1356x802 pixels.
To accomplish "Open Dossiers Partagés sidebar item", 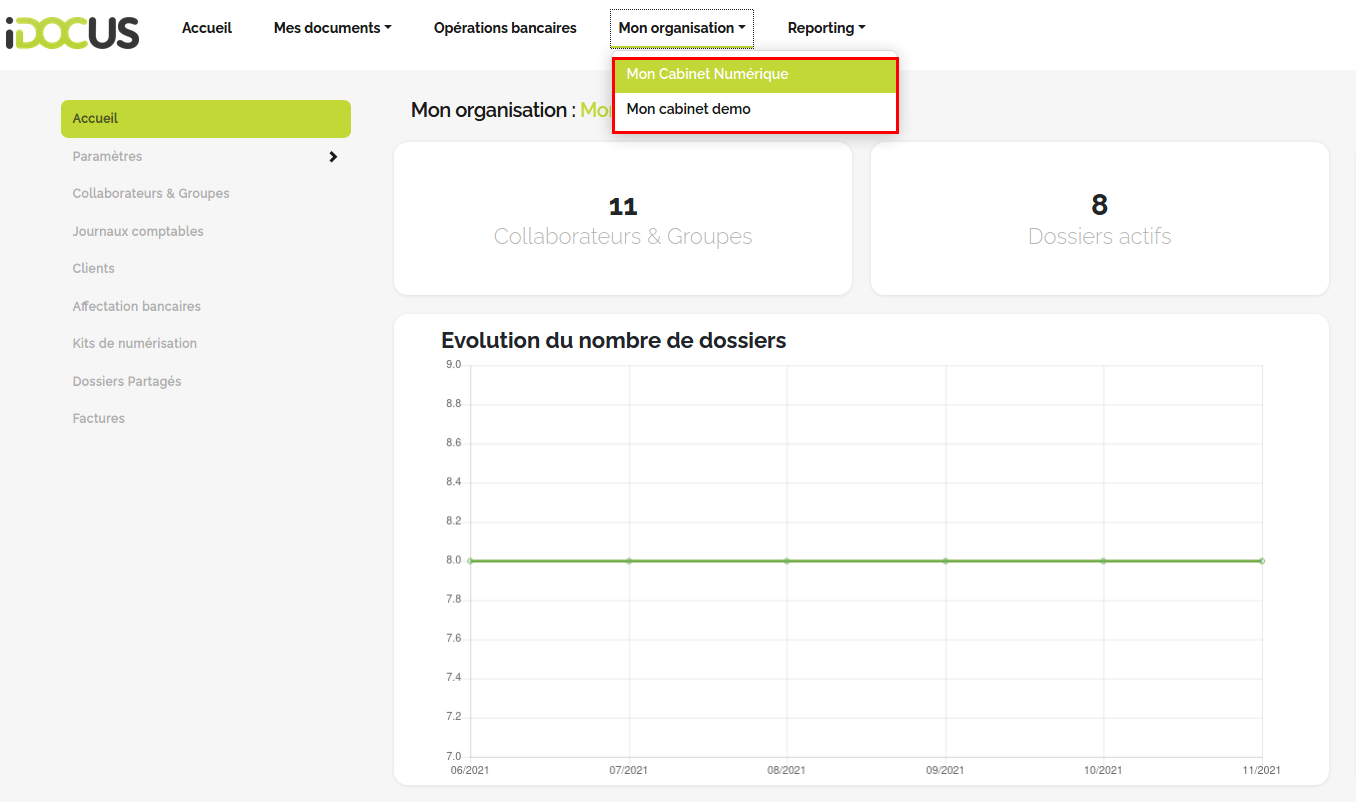I will [127, 382].
